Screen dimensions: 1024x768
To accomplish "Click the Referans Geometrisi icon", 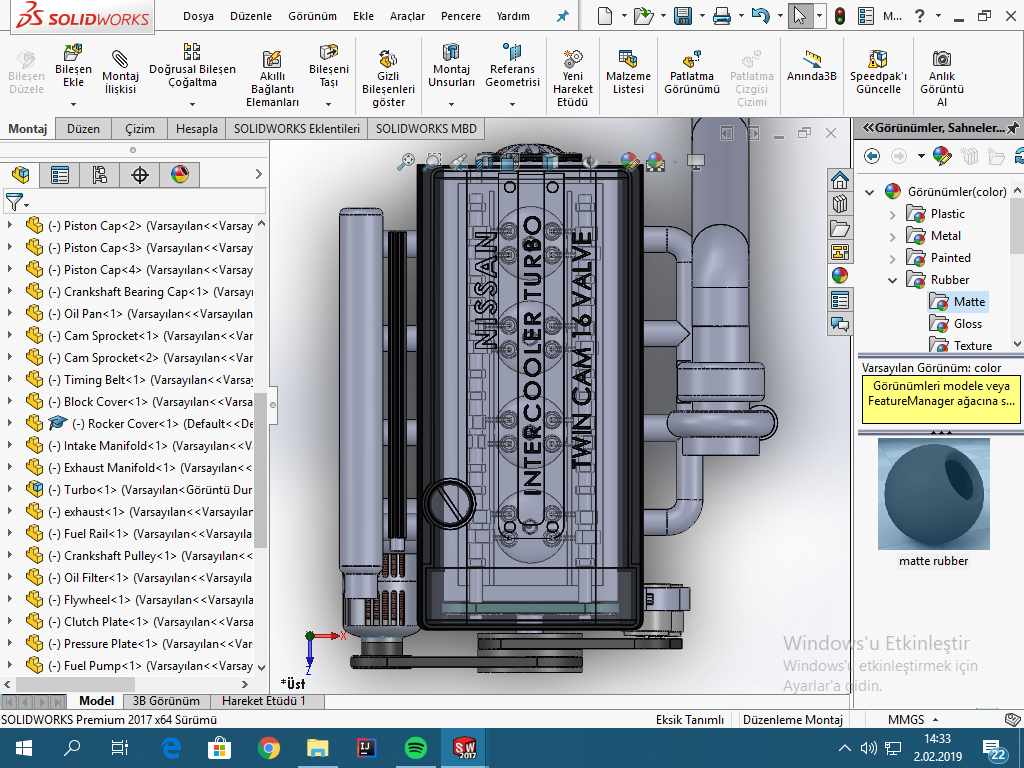I will [512, 52].
